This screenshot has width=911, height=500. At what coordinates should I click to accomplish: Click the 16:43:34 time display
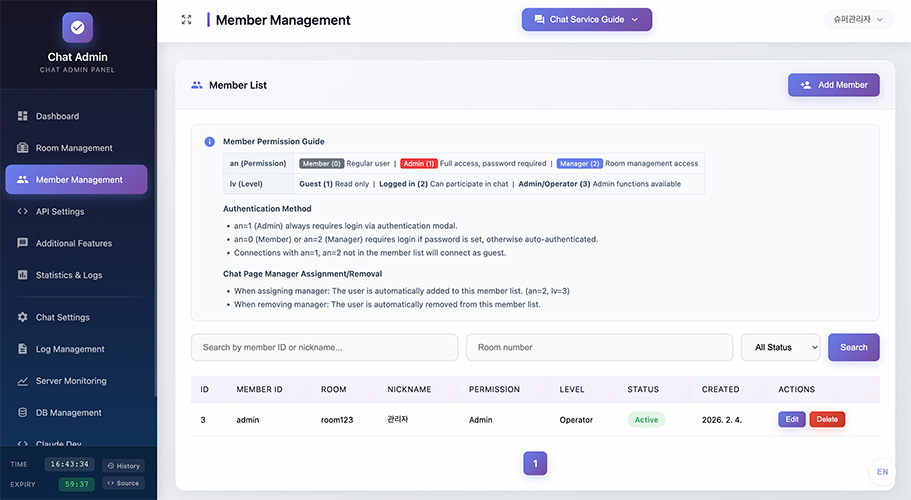click(x=69, y=464)
